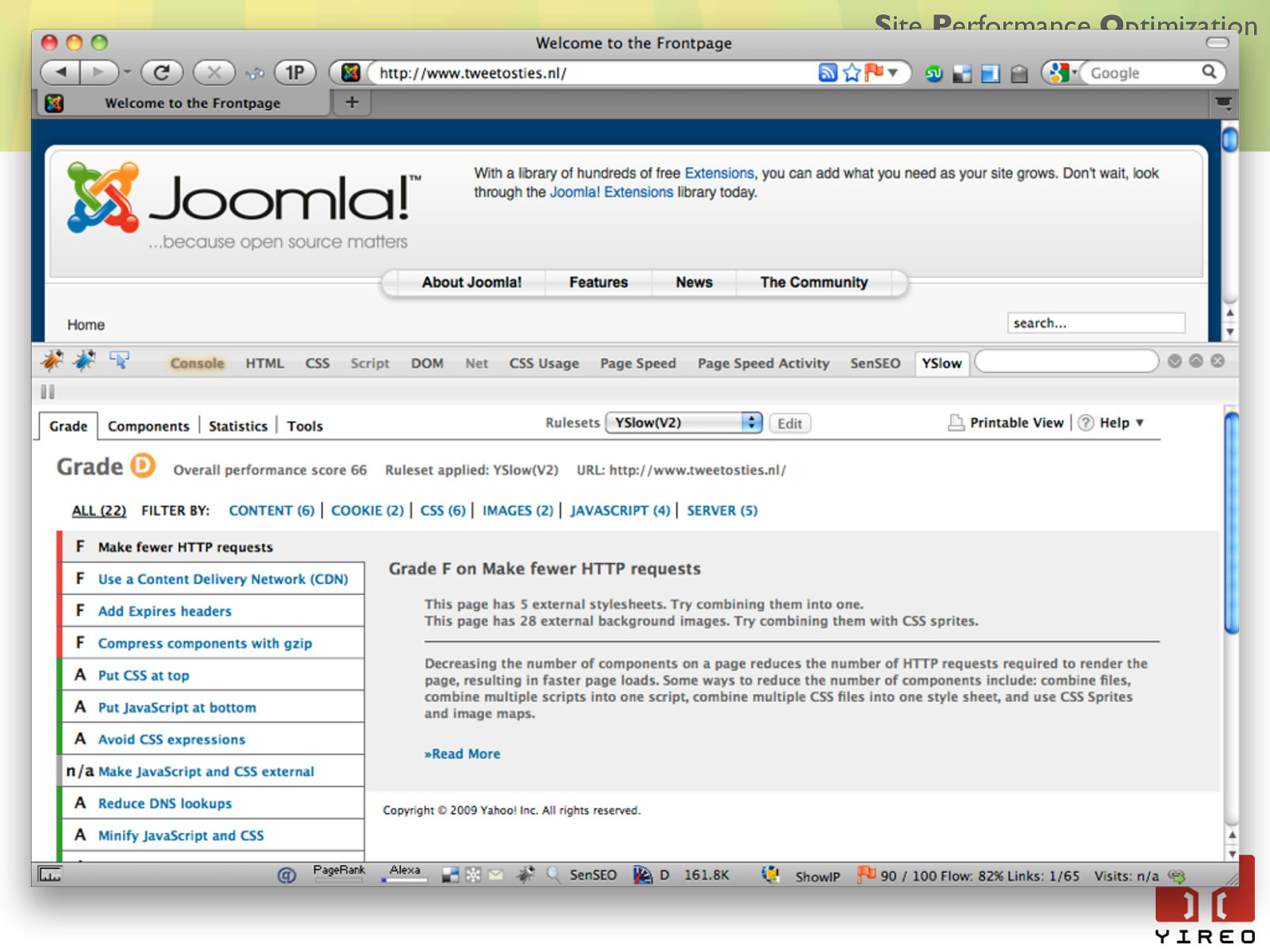Click the search magnifier icon in the Google box
Viewport: 1270px width, 952px height.
click(1209, 72)
